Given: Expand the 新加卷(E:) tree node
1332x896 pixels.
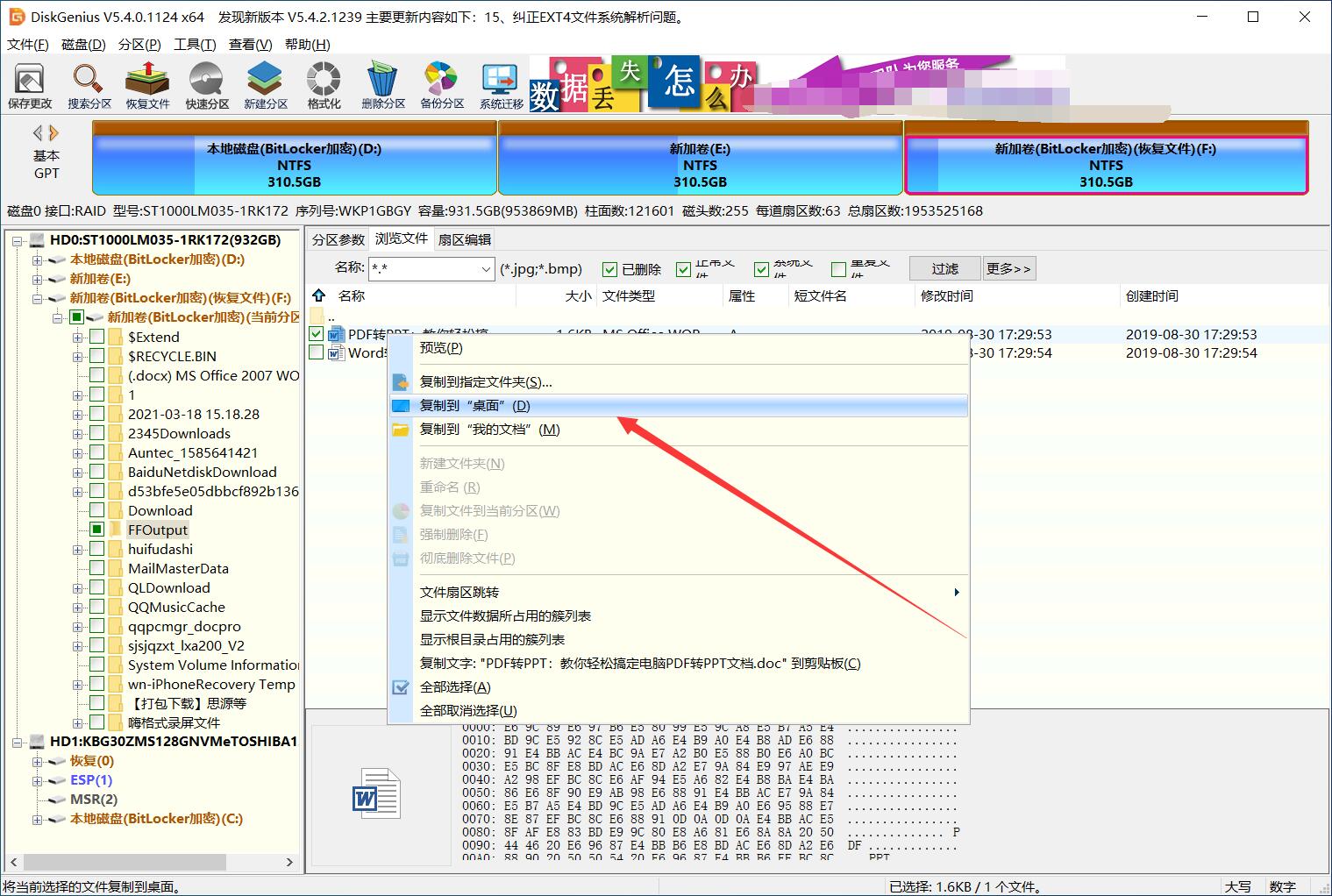Looking at the screenshot, I should [35, 278].
